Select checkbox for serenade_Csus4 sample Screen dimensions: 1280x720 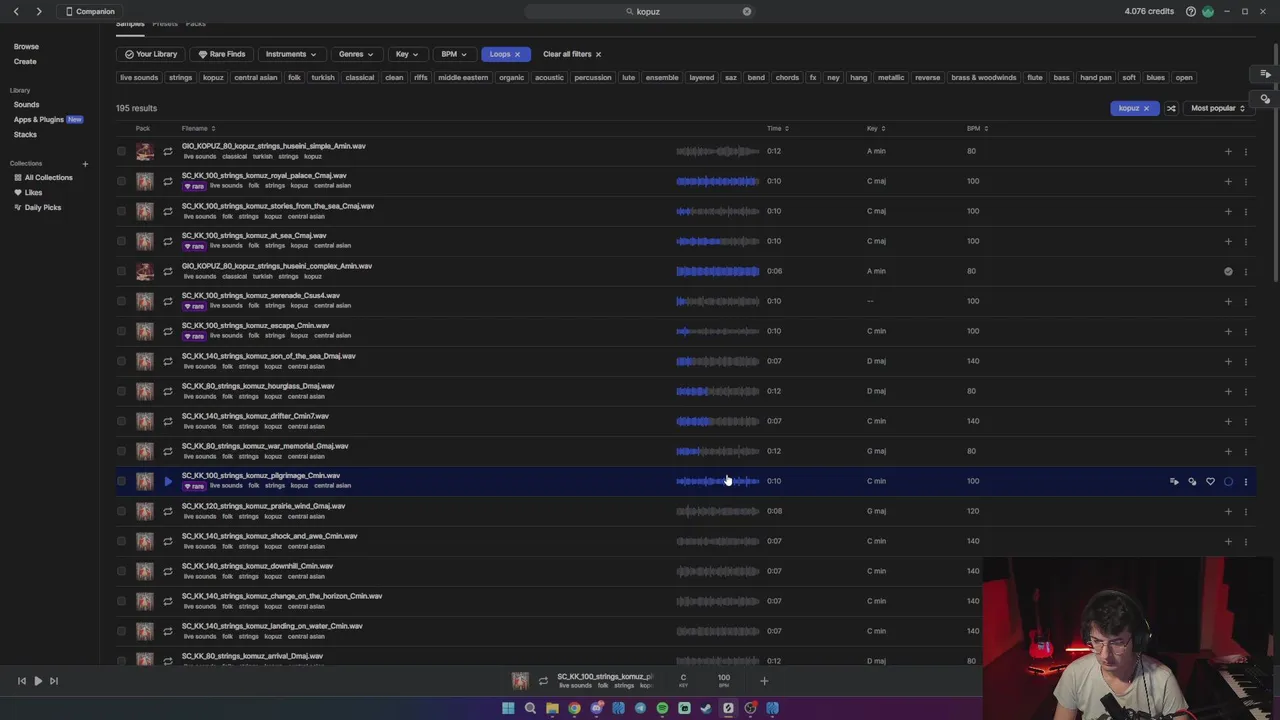click(x=121, y=301)
